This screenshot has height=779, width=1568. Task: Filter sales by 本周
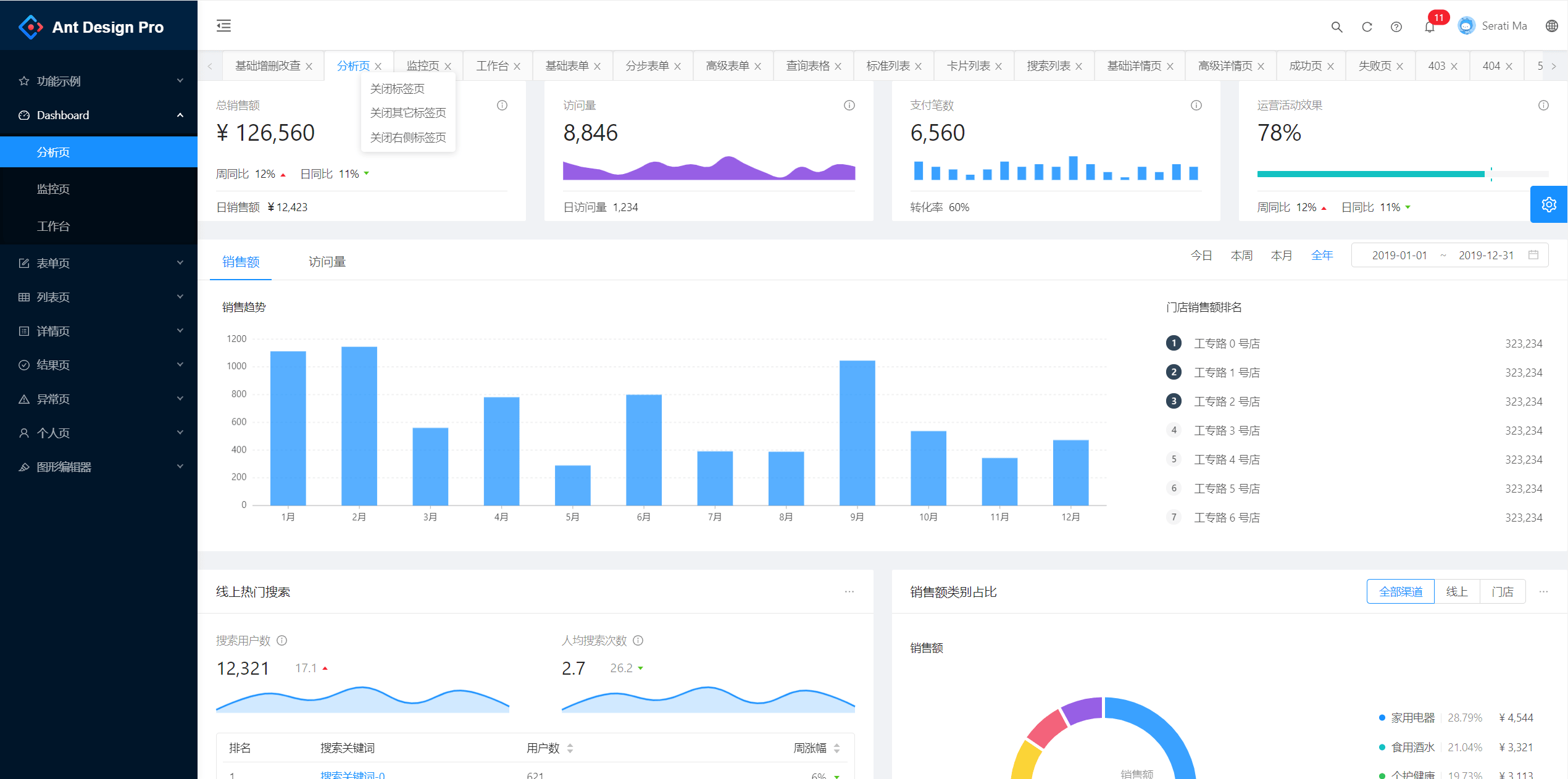tap(1241, 255)
